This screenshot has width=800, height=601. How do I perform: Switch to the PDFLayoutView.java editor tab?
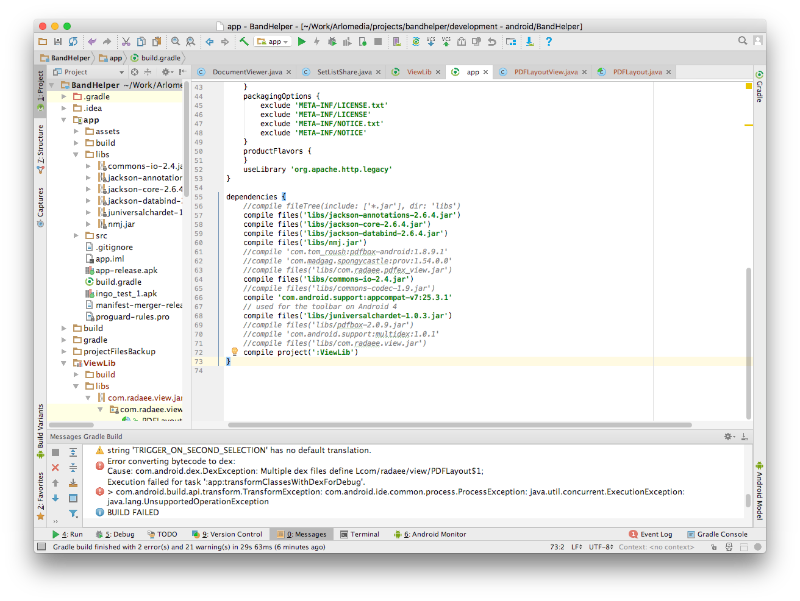pos(546,72)
